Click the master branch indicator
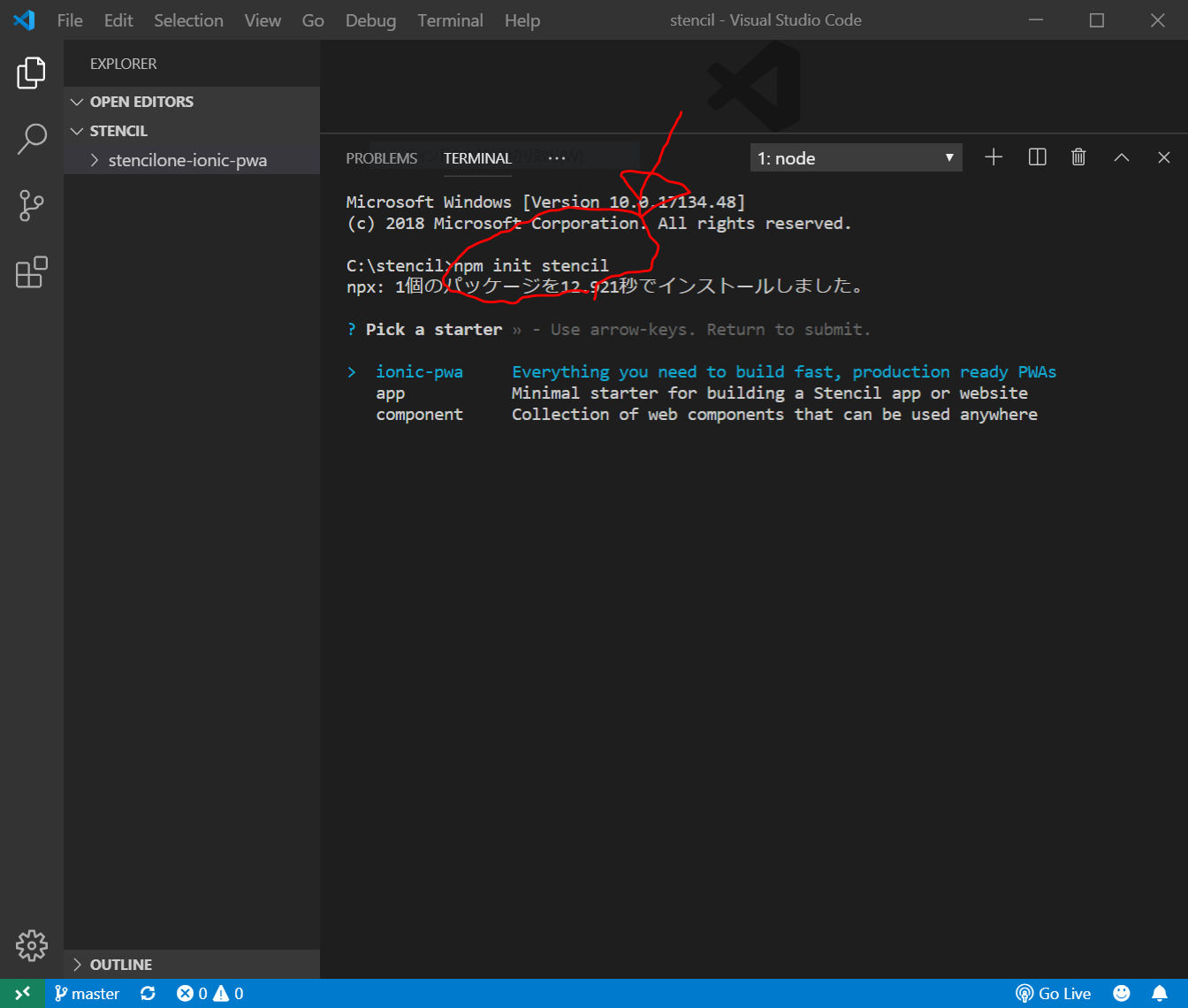The image size is (1188, 1008). point(87,993)
